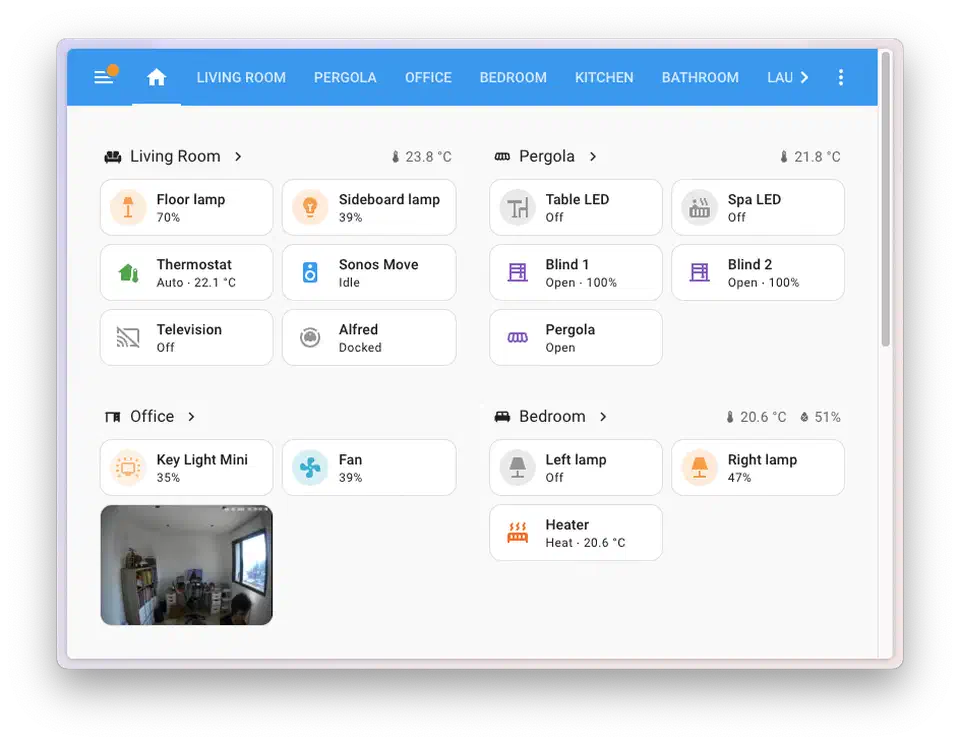Image resolution: width=960 pixels, height=744 pixels.
Task: Open the overflow menu with three dots
Action: [x=840, y=76]
